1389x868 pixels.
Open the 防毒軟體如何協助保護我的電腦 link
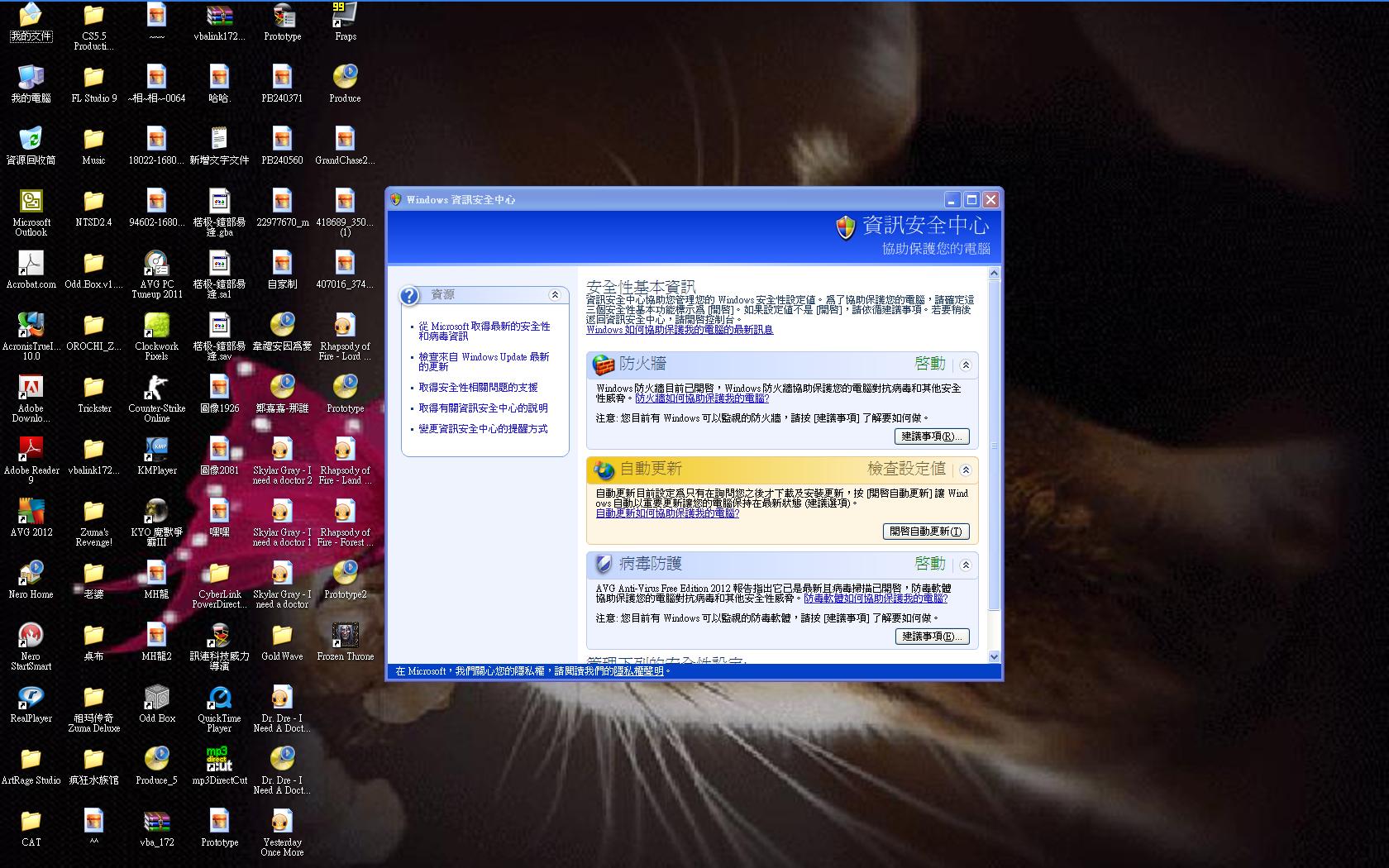[x=876, y=599]
